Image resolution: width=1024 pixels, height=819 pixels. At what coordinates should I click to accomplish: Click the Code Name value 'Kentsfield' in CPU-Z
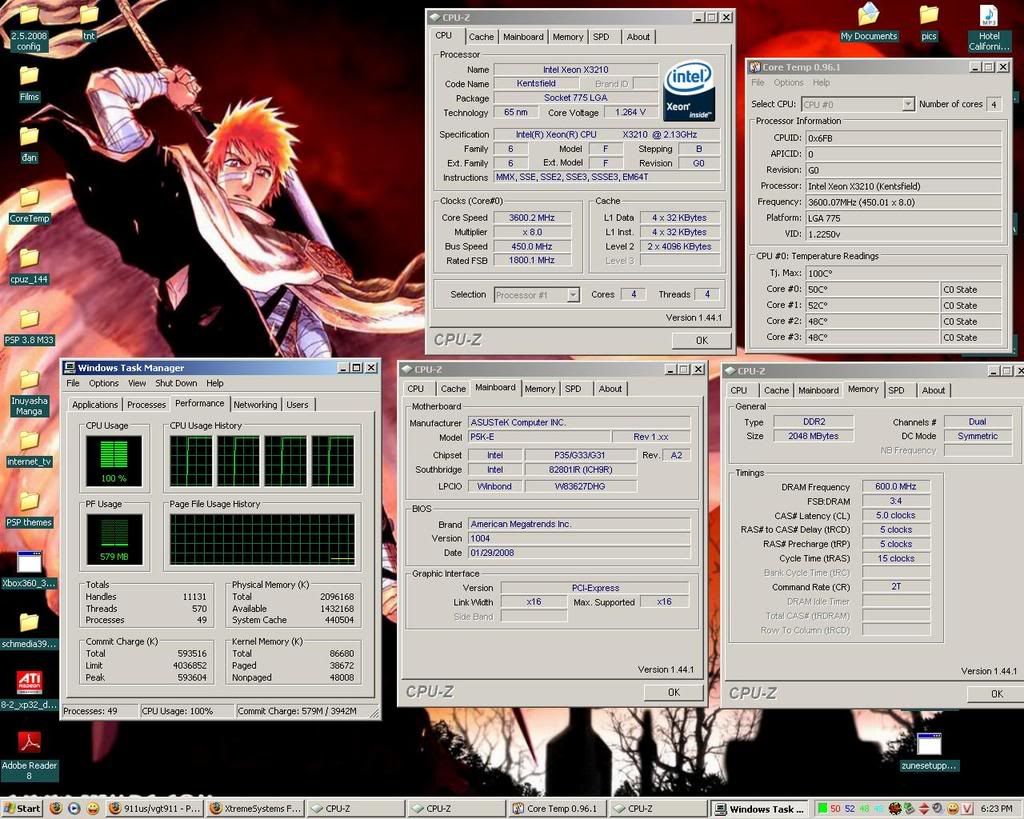click(x=536, y=84)
